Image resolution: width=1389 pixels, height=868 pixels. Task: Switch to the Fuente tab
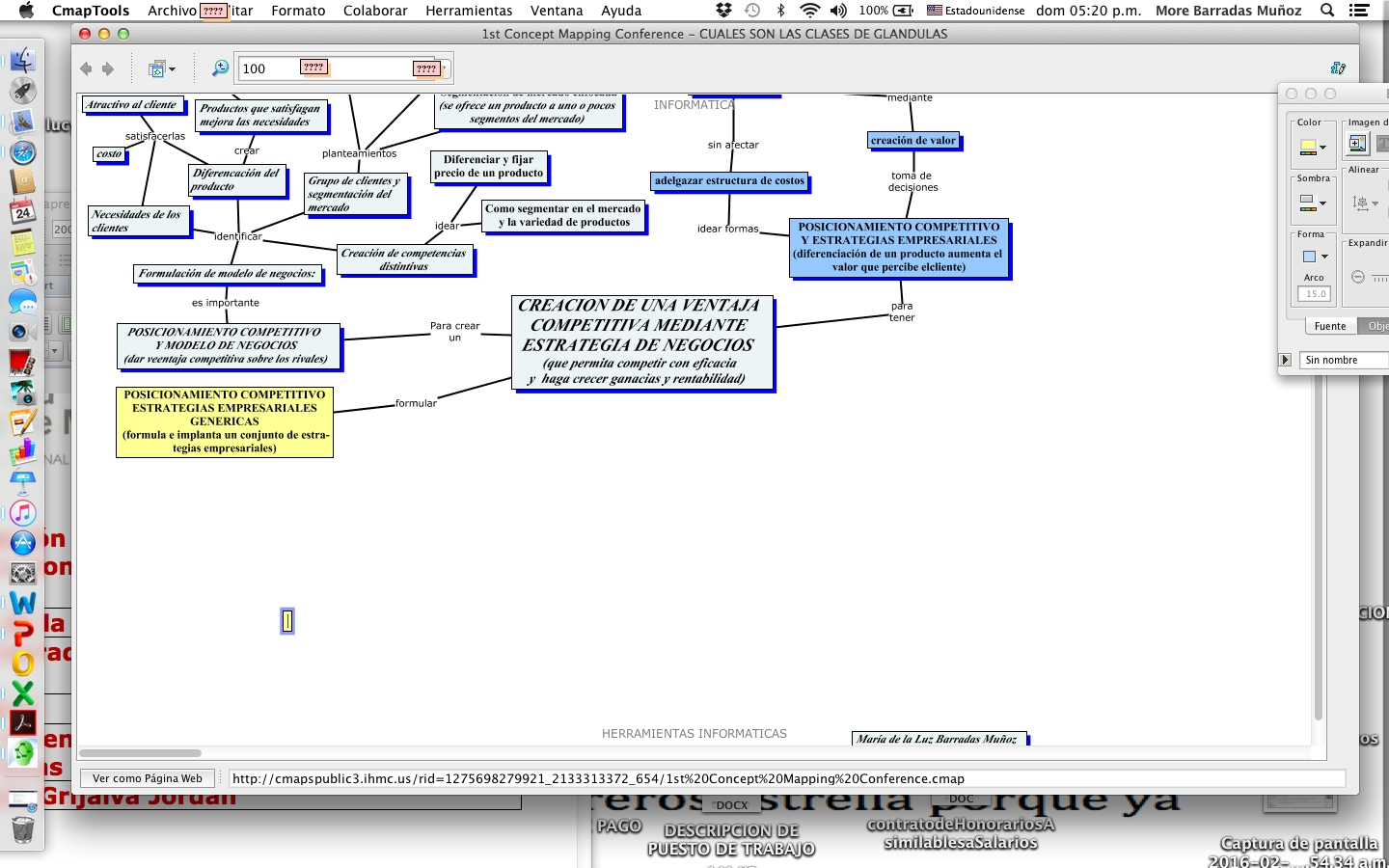point(1329,326)
